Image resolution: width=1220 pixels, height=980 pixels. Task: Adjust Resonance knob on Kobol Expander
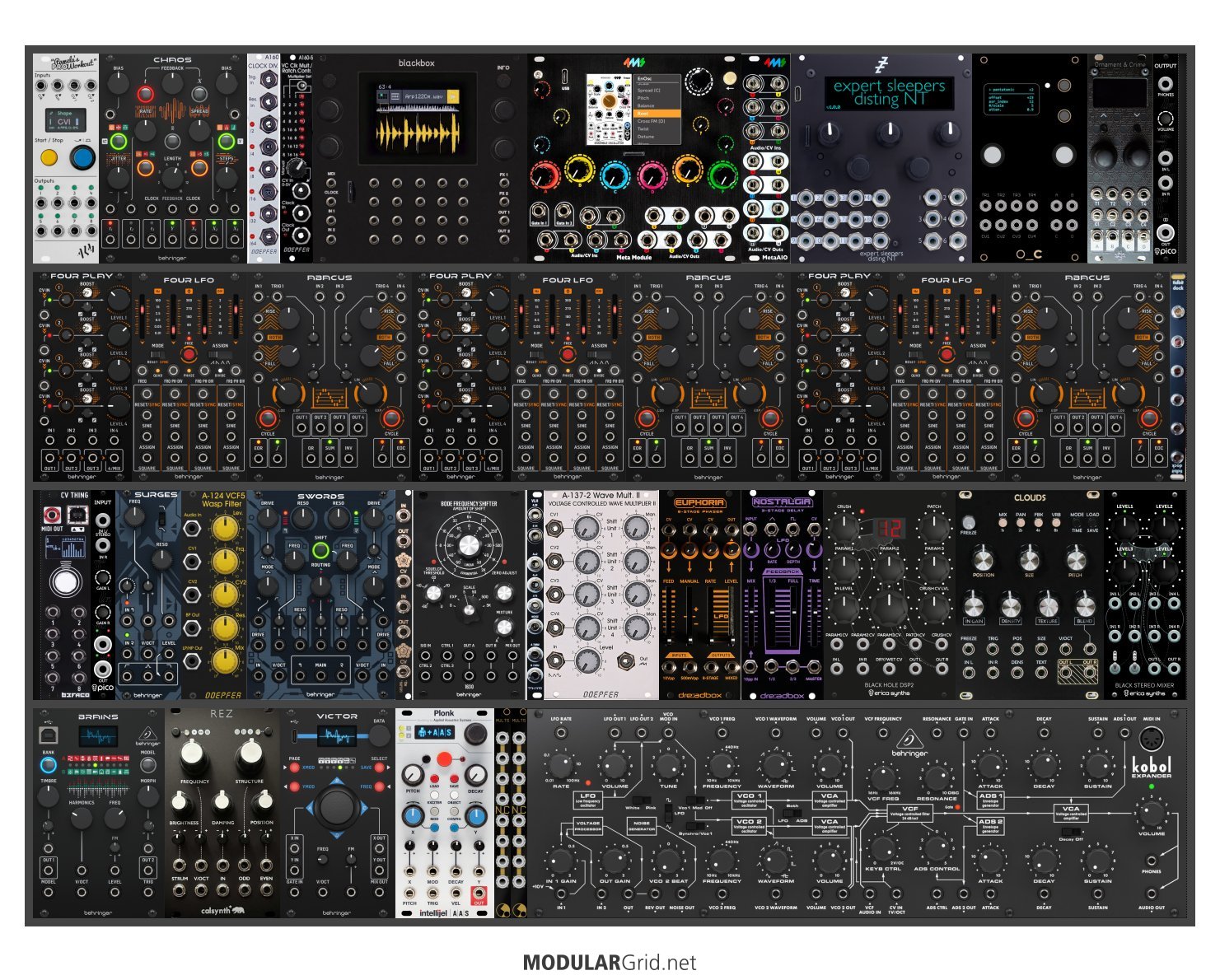click(x=937, y=777)
